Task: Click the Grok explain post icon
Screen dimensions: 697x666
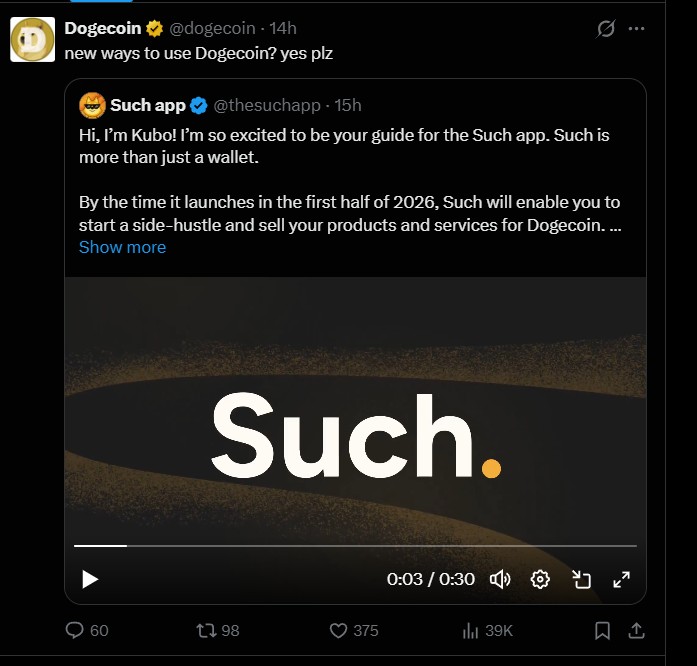Action: click(605, 29)
